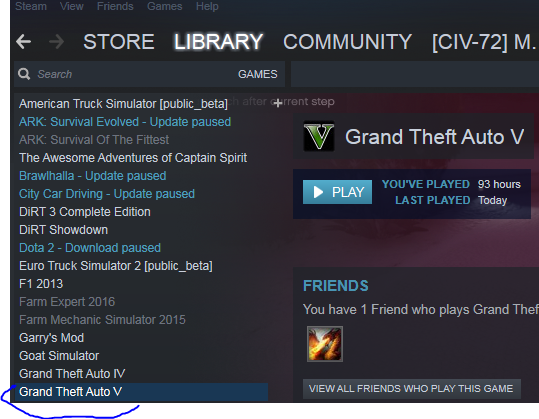Image resolution: width=539 pixels, height=419 pixels.
Task: Click the back navigation arrow
Action: (23, 42)
